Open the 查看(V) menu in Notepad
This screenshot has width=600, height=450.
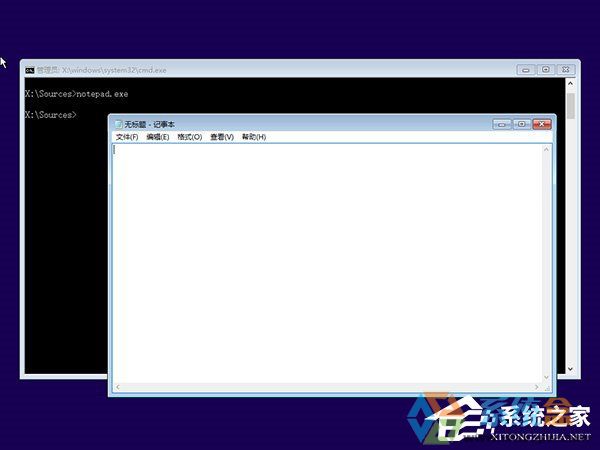pyautogui.click(x=222, y=137)
